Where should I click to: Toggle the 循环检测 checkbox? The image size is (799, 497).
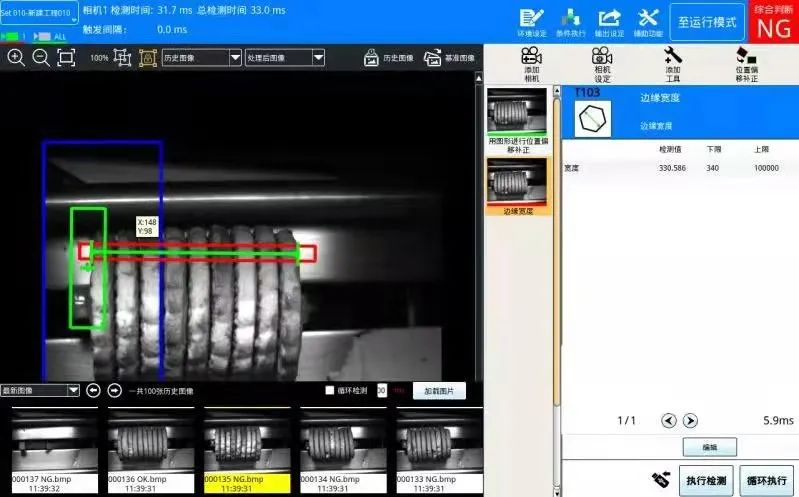tap(330, 390)
